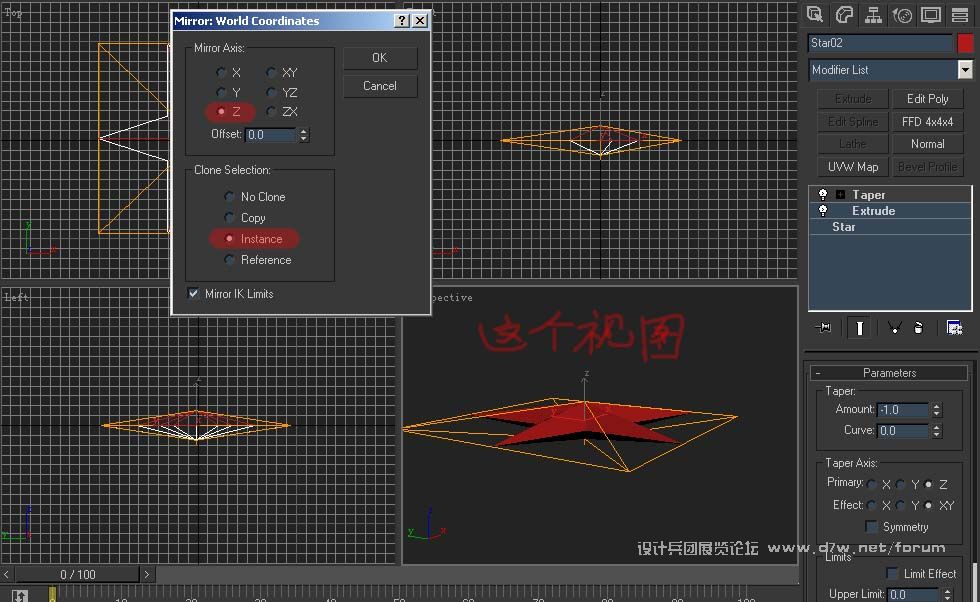
Task: Click the Pin Stack icon
Action: tap(824, 328)
